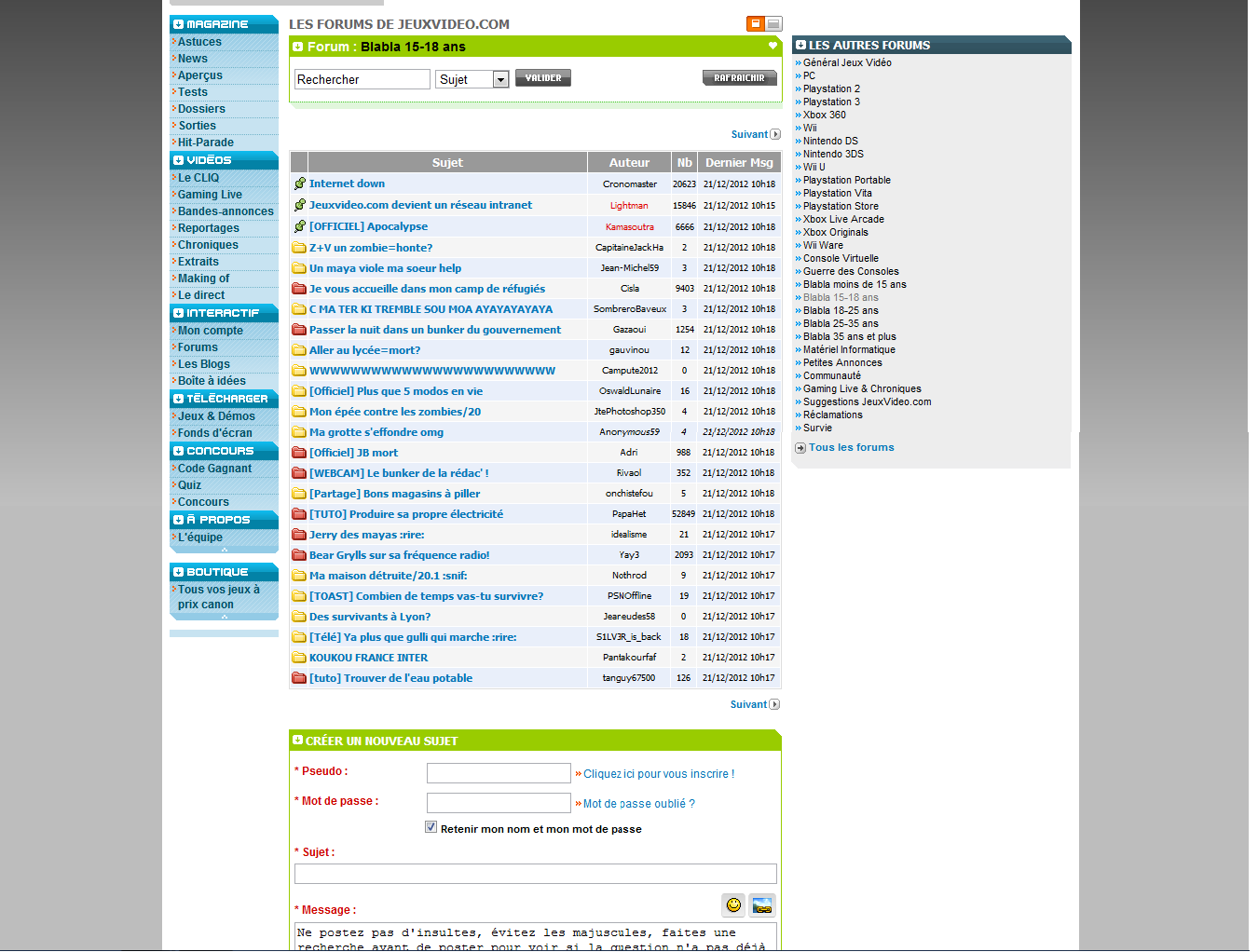Open the Tests menu item
1258x952 pixels.
click(x=193, y=92)
